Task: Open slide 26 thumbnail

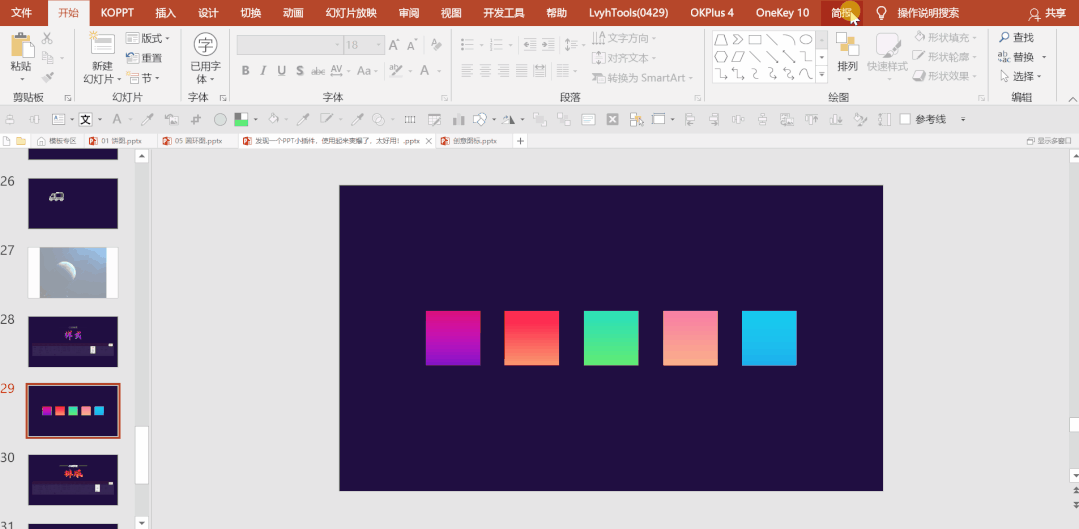Action: (x=73, y=204)
